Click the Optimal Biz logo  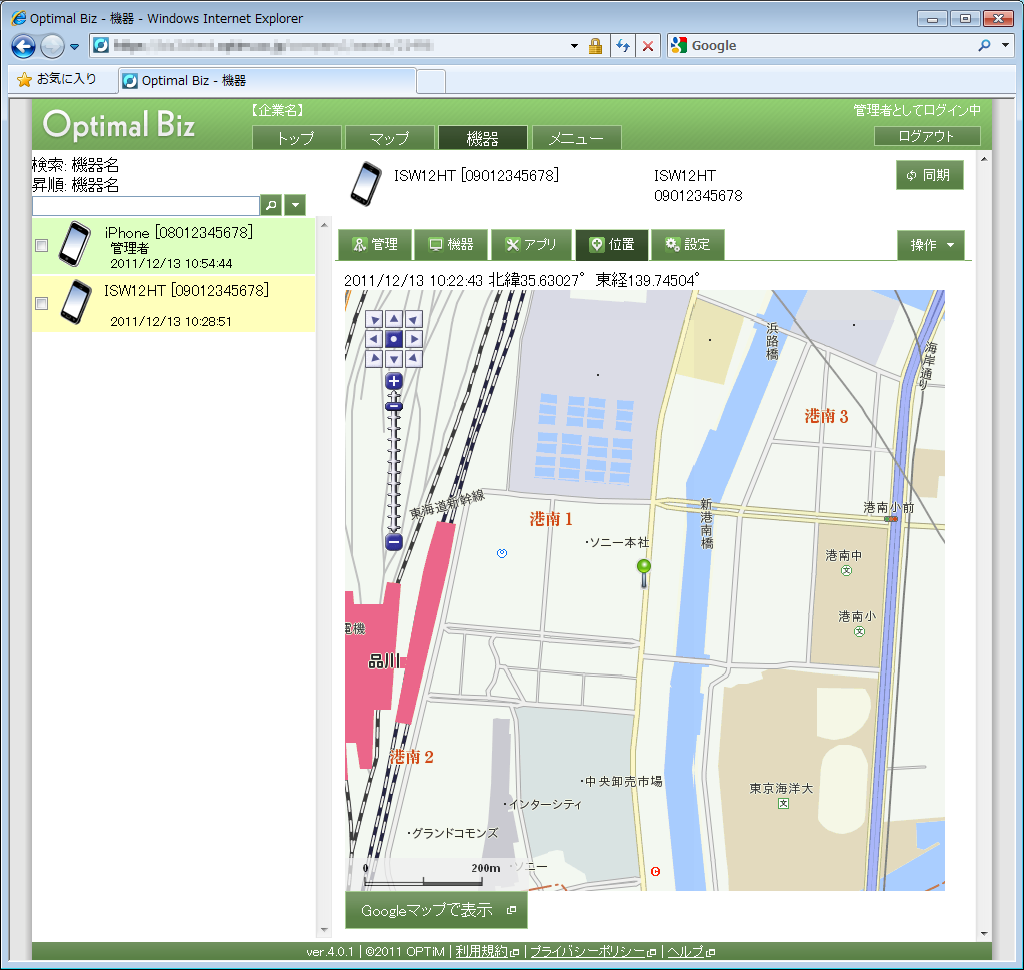[119, 124]
